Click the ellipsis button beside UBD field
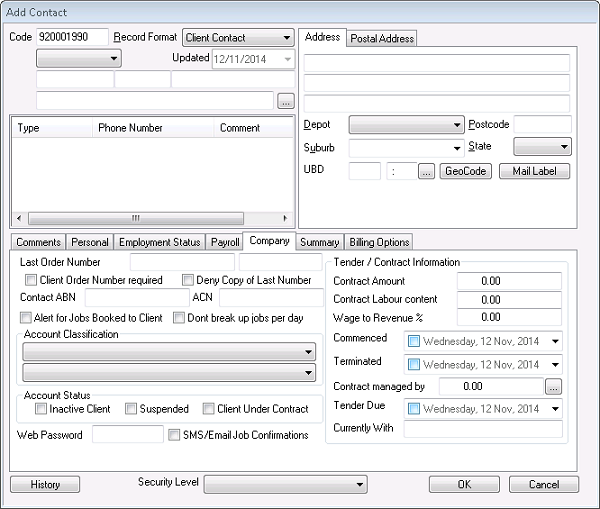 [x=425, y=171]
